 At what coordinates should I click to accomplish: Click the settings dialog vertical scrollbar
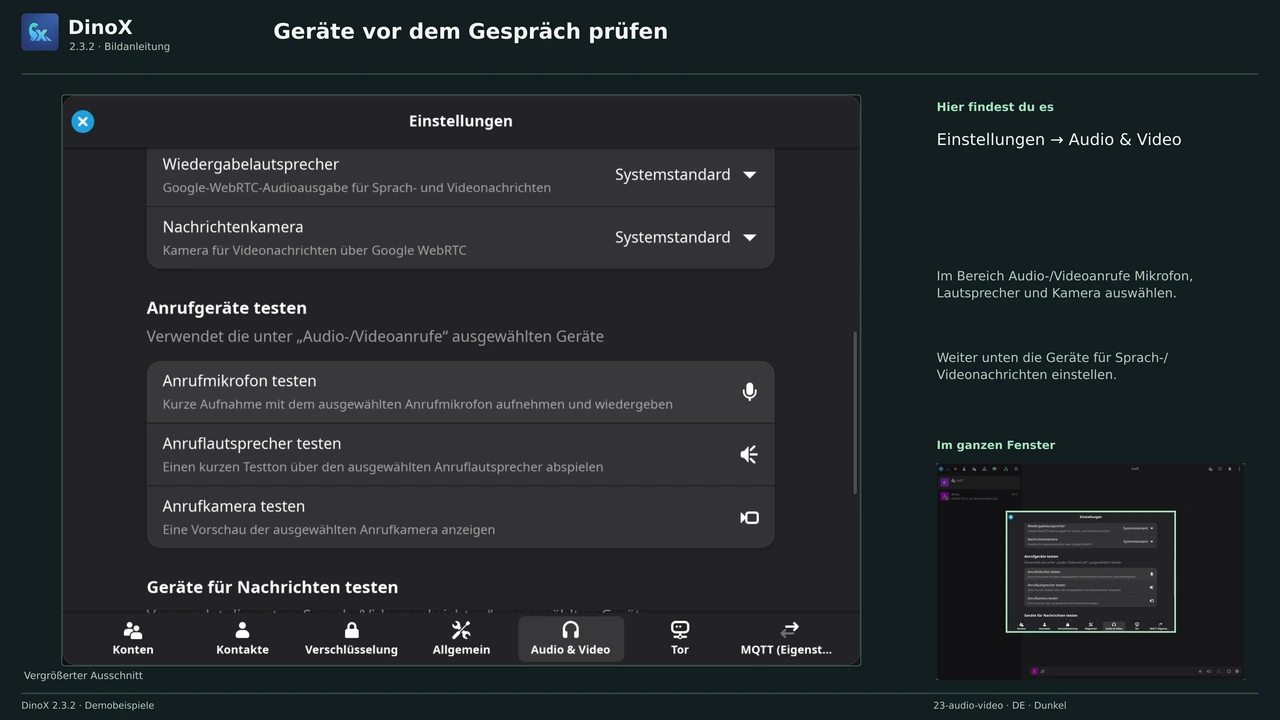tap(854, 412)
